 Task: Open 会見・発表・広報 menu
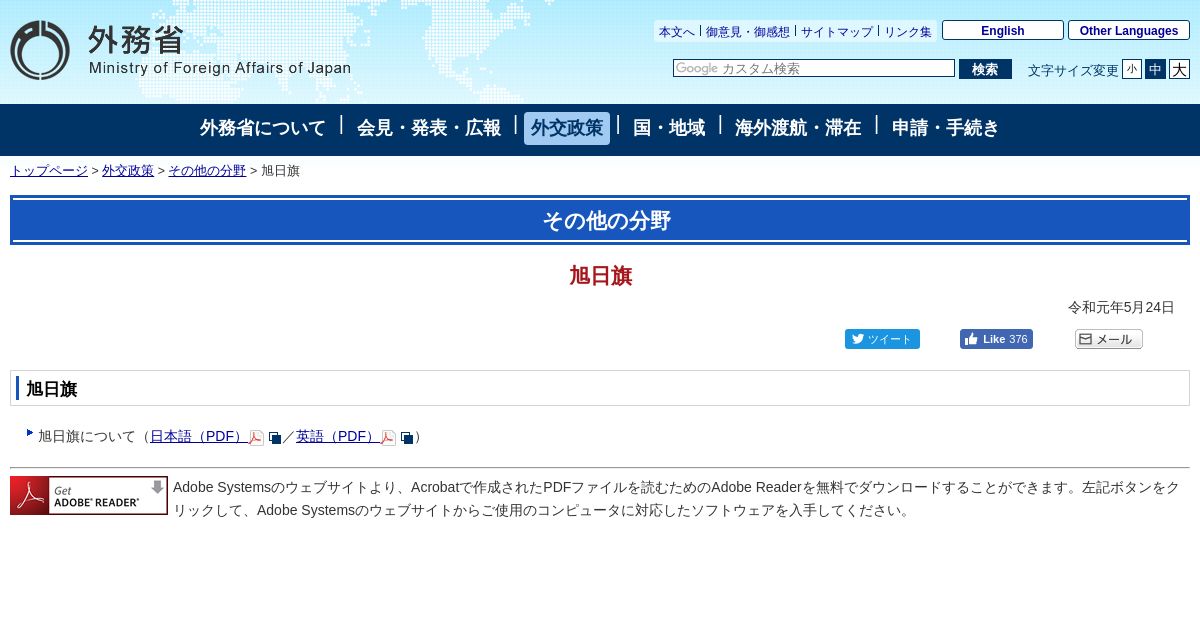(429, 128)
